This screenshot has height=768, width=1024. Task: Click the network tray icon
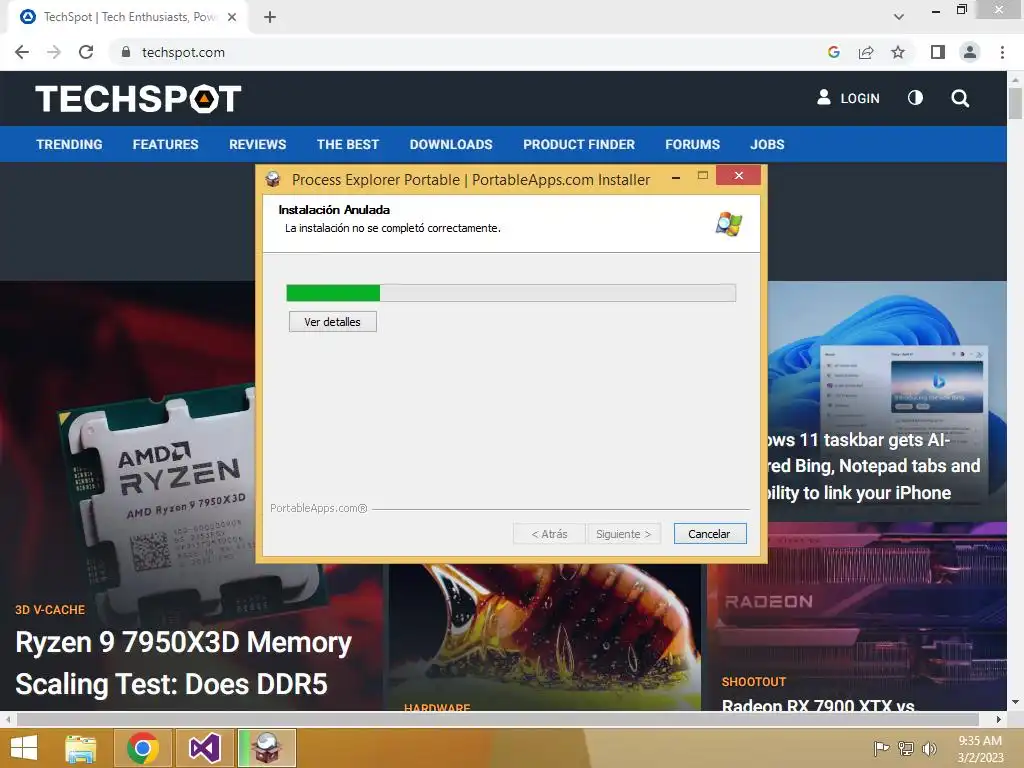[x=906, y=748]
